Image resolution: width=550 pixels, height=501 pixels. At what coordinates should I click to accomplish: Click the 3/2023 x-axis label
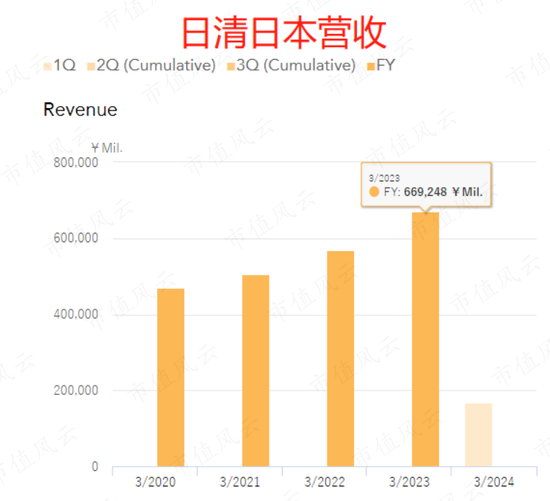pyautogui.click(x=409, y=482)
